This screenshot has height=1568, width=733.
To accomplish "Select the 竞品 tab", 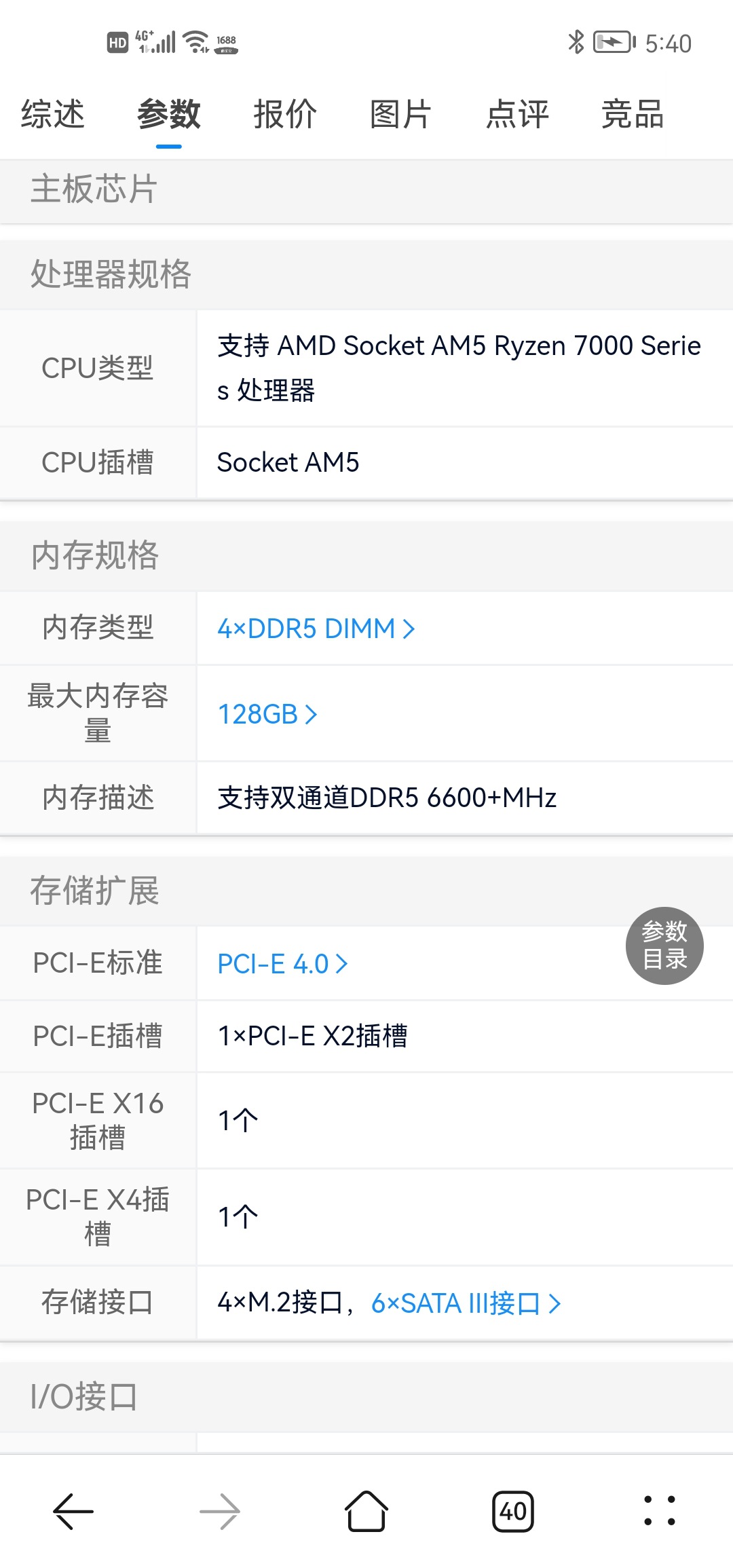I will [x=633, y=114].
